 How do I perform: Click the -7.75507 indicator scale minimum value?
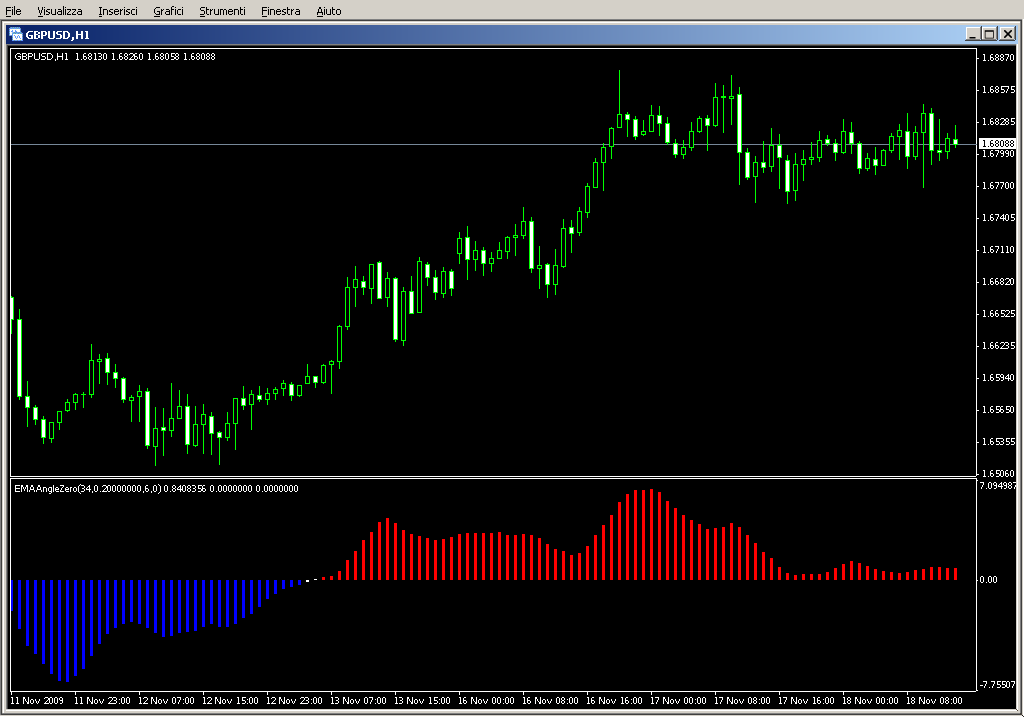[x=997, y=684]
